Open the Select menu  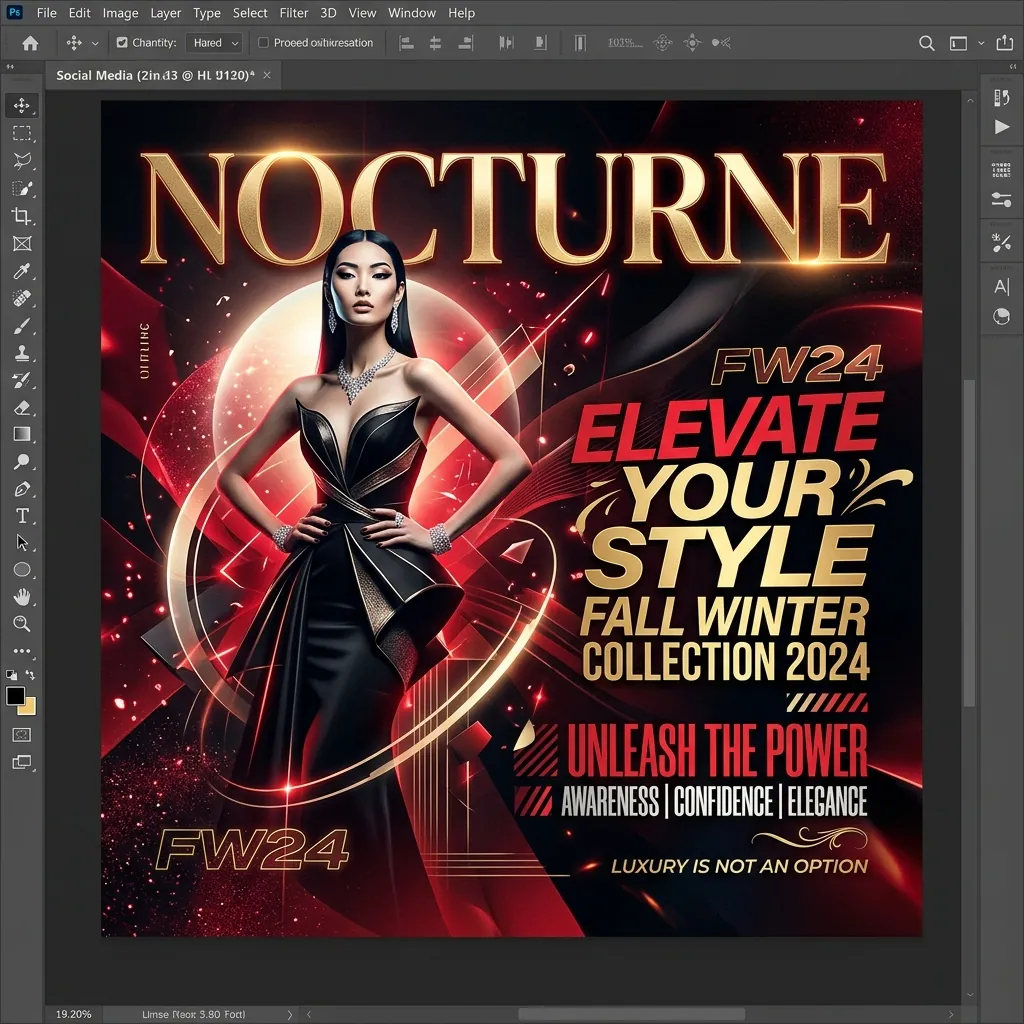point(250,12)
